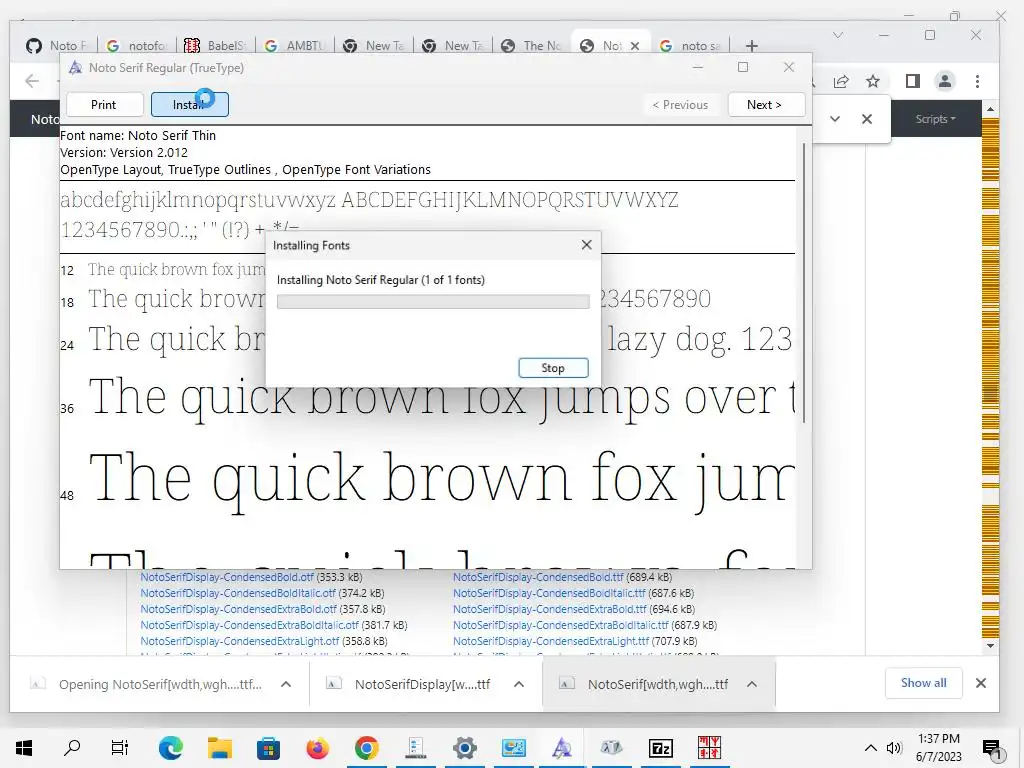Open NotoSerifDisplay-CondensedExtraBold.ttf link
1024x768 pixels.
point(550,609)
